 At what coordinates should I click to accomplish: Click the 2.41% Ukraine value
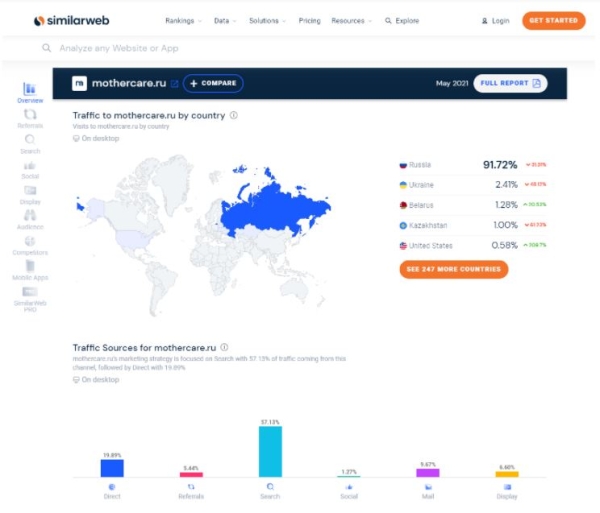pos(506,185)
